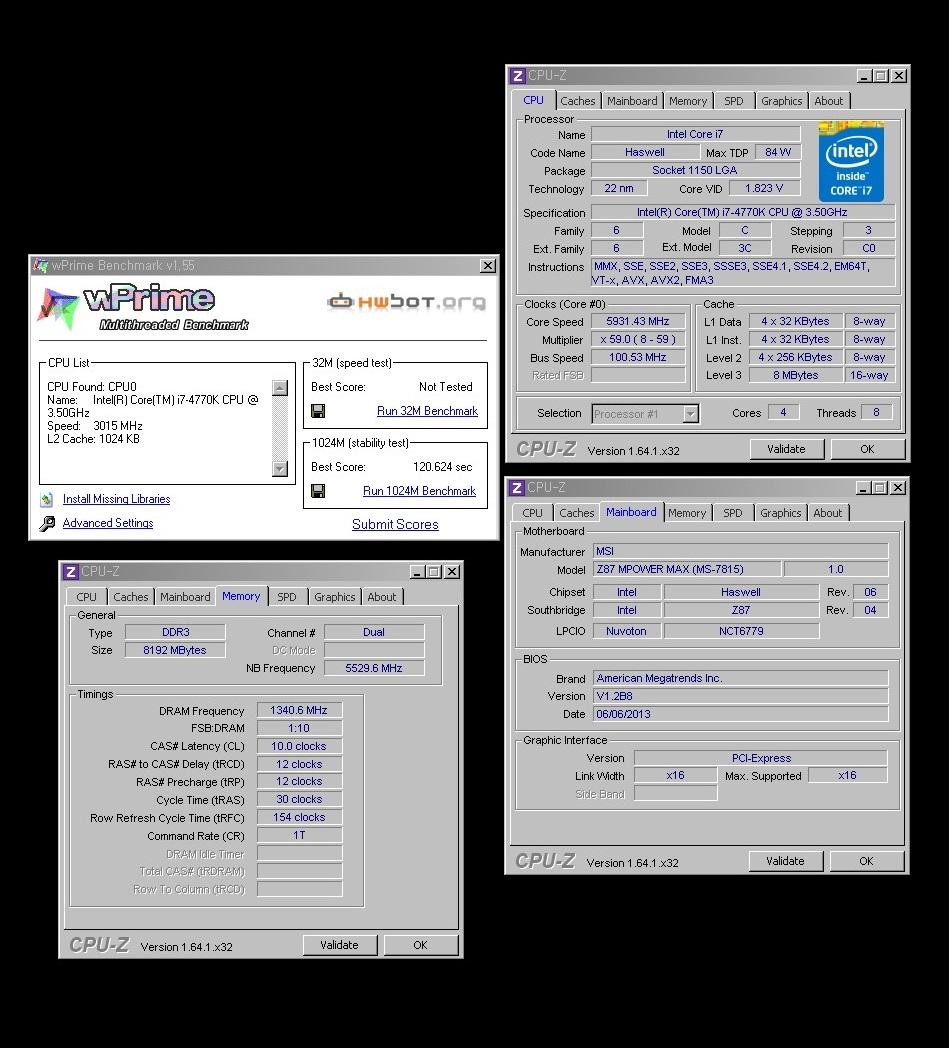Click the BIOS Date field 06/06/2013

[x=740, y=714]
